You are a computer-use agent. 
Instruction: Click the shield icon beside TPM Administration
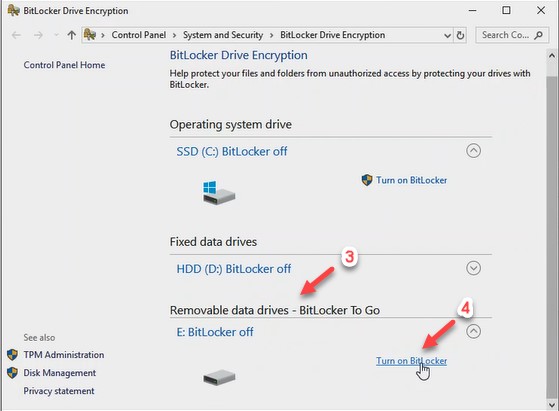(x=12, y=355)
